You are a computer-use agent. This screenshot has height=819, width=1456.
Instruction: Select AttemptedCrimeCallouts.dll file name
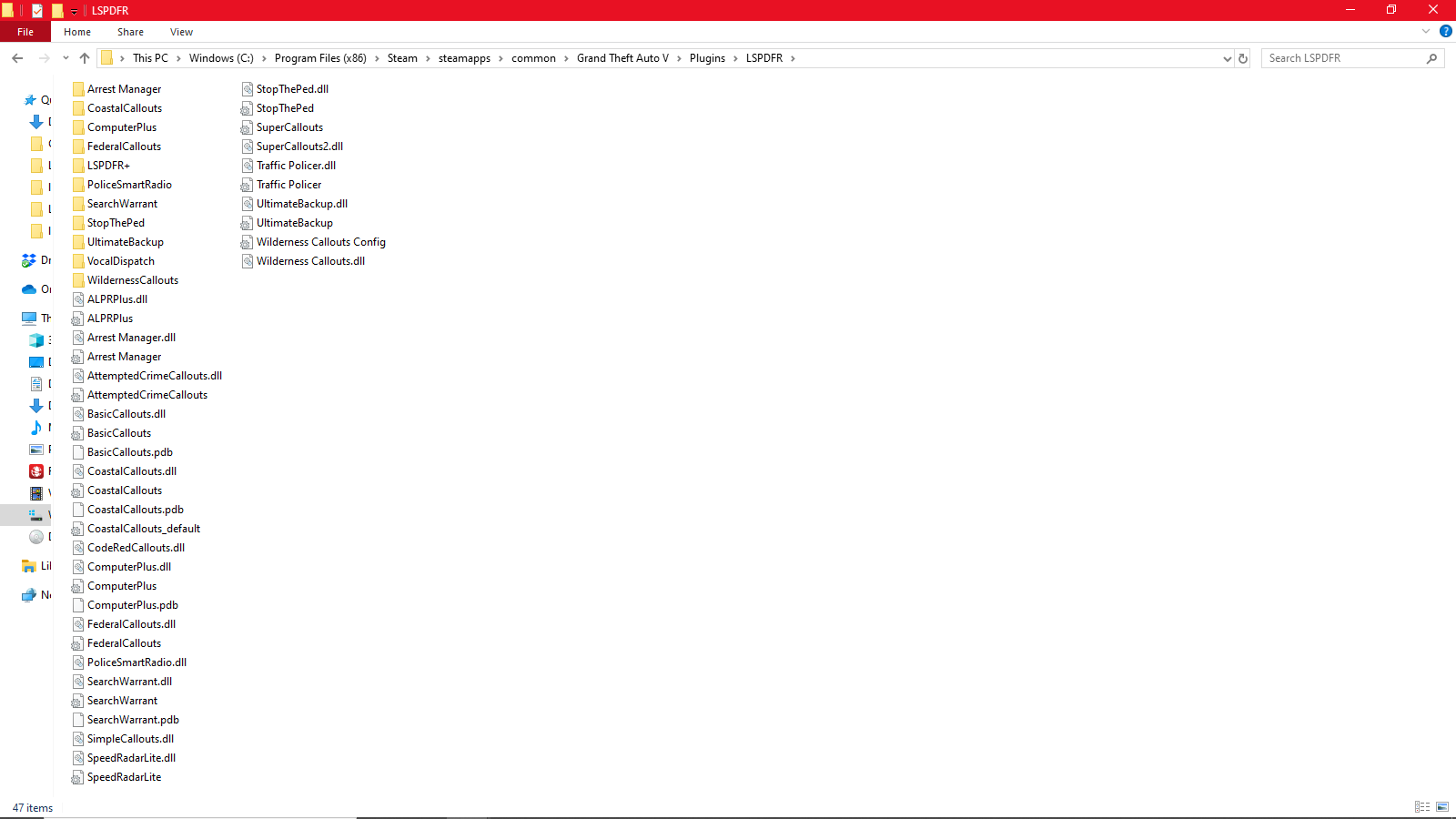[155, 376]
